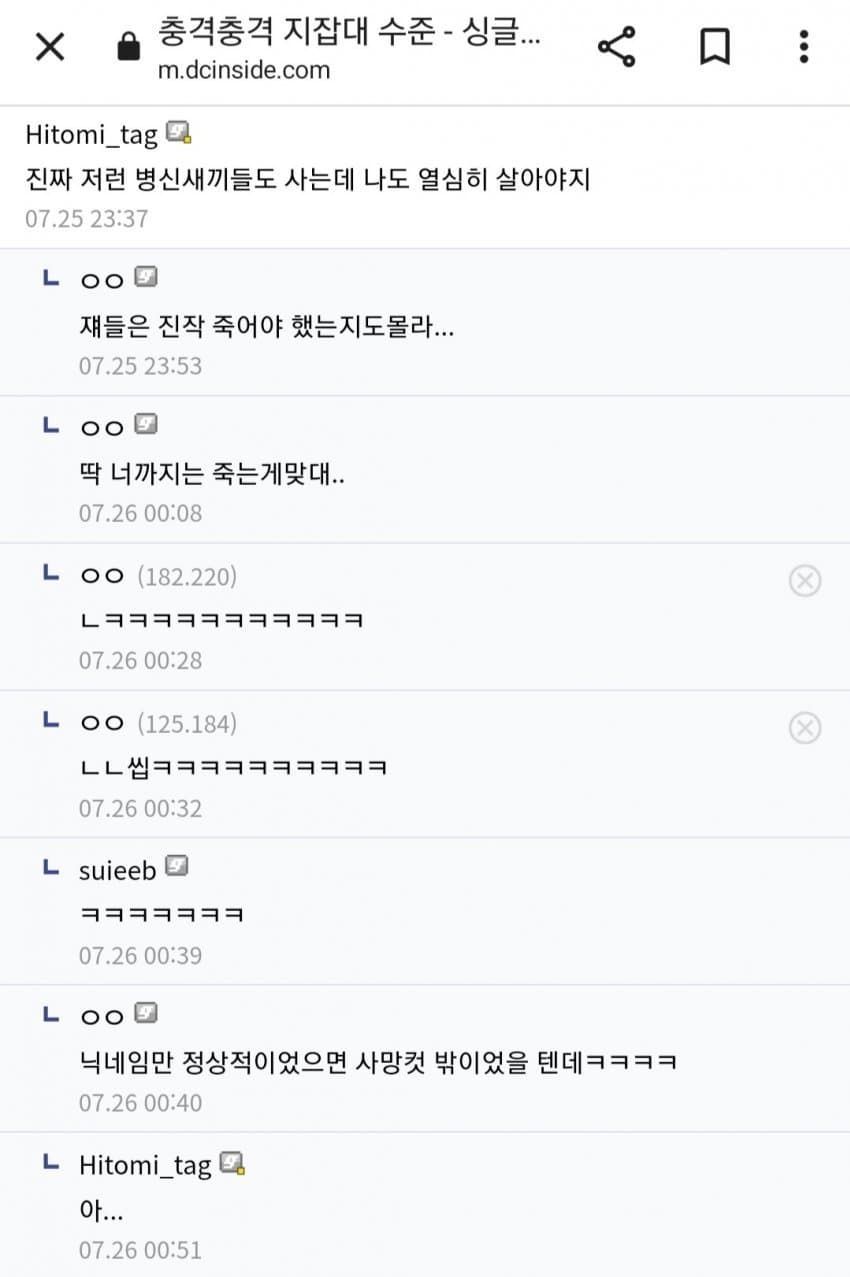This screenshot has width=850, height=1277.
Task: Tap the badge icon beside top Hitomi_tag
Action: point(179,133)
